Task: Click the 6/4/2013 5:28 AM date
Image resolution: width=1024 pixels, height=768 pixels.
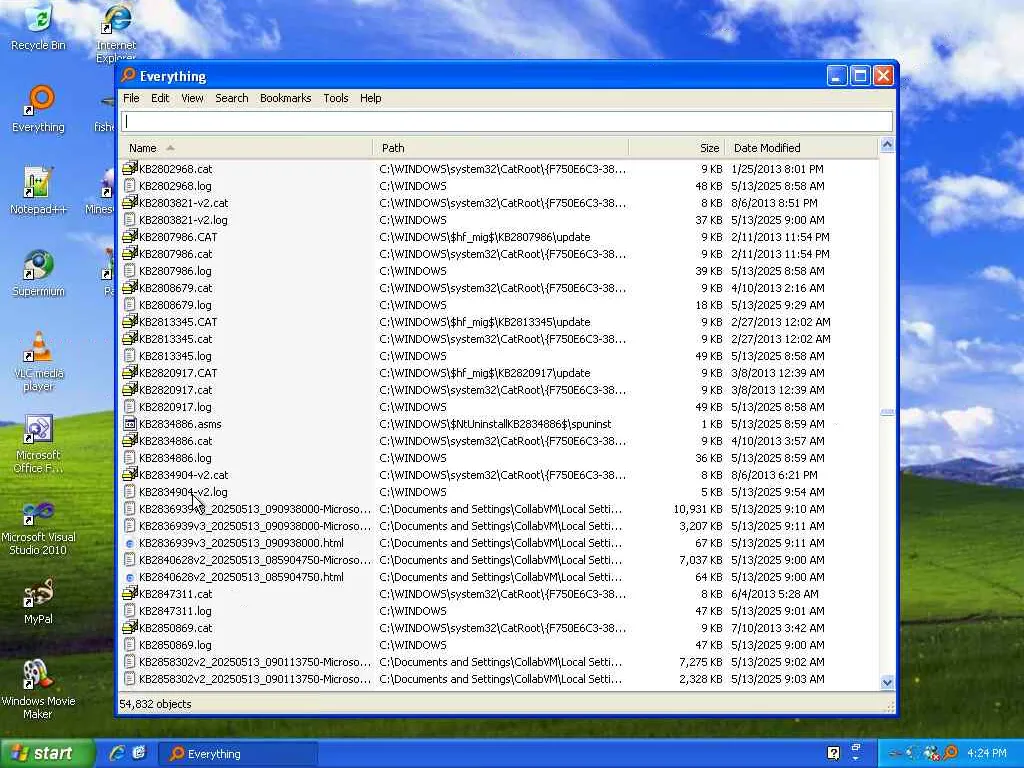Action: point(775,594)
